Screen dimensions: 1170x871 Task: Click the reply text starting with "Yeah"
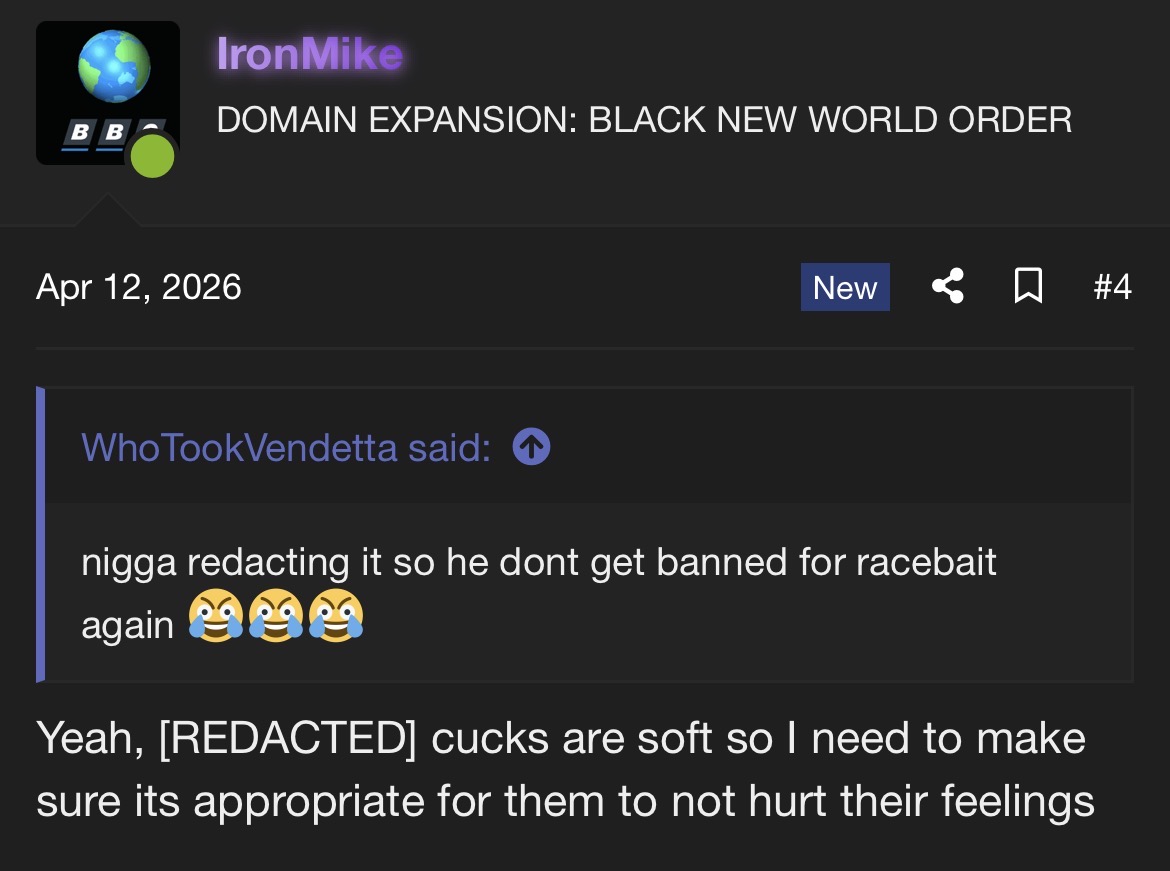[565, 769]
